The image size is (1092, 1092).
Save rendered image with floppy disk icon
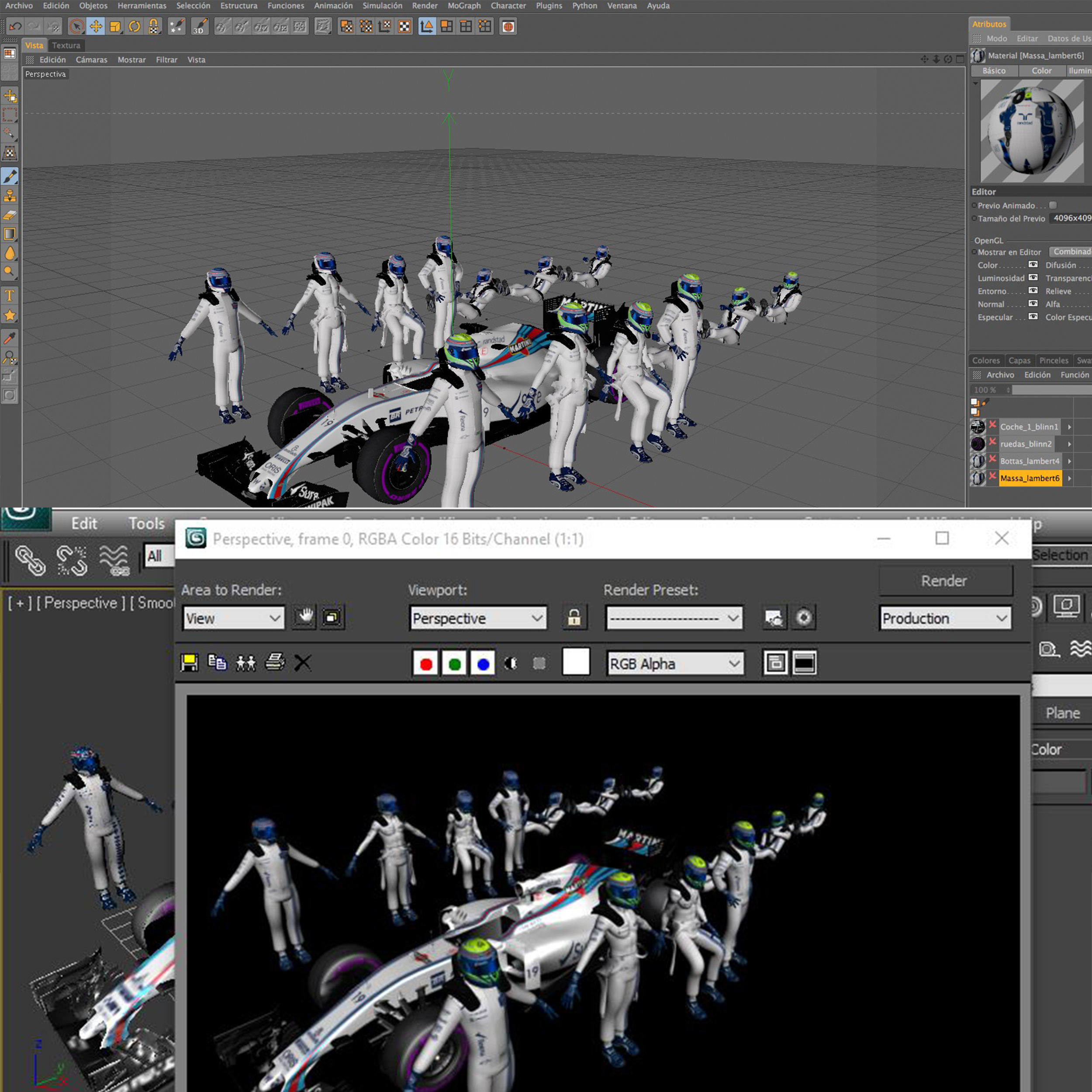(x=189, y=663)
